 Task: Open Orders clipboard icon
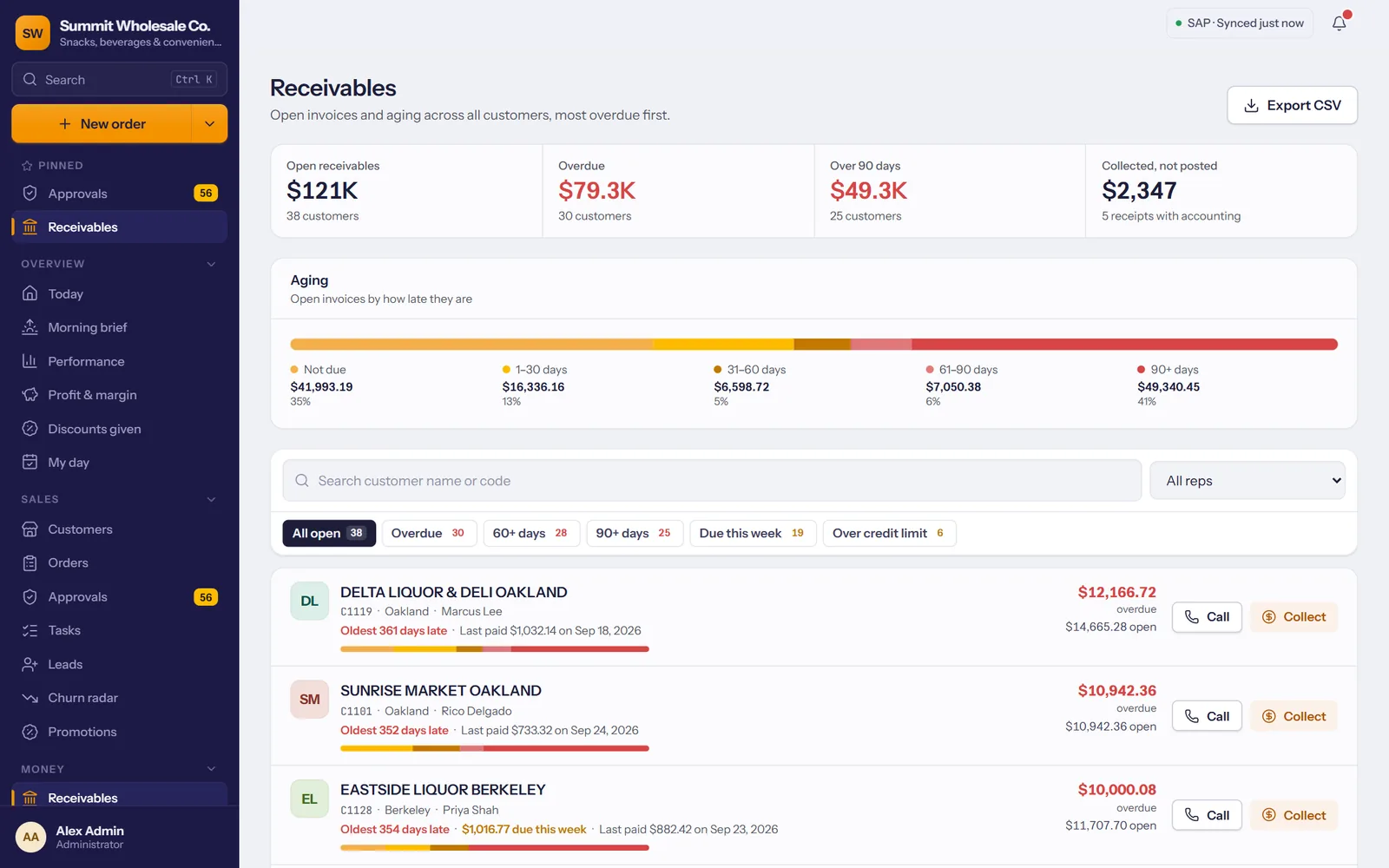(x=30, y=563)
